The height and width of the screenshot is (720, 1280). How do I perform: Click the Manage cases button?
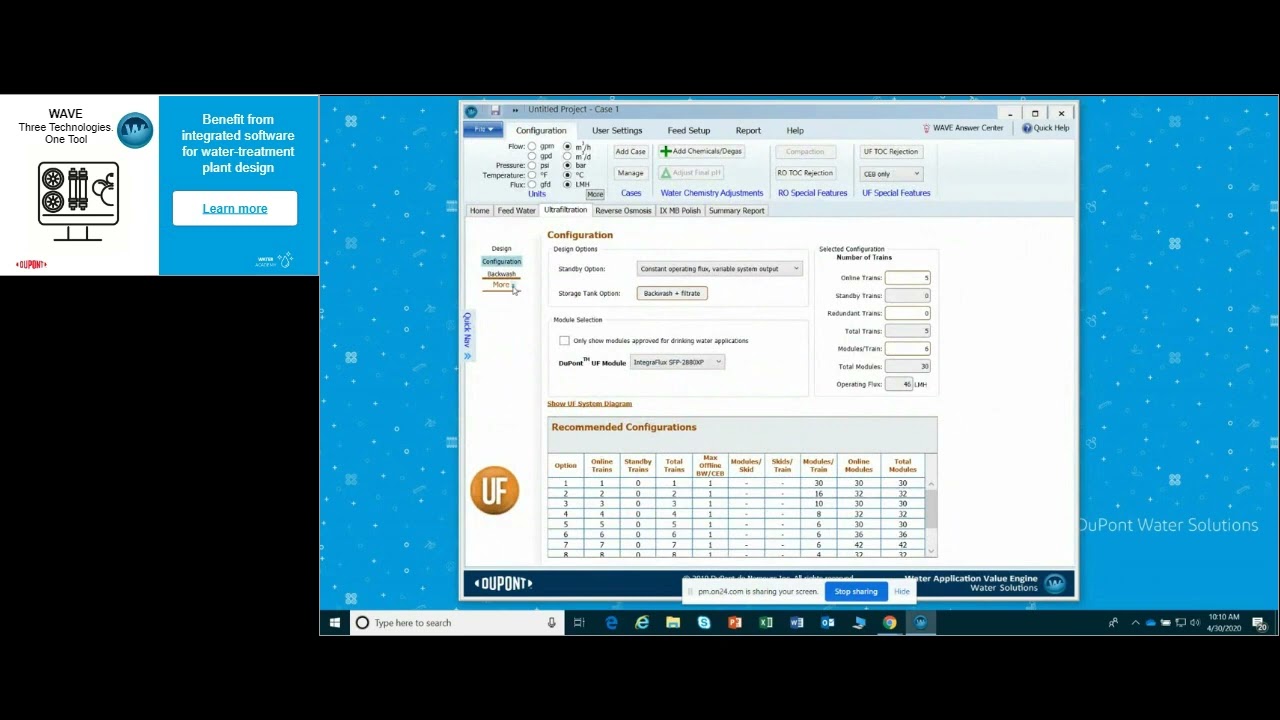(630, 173)
